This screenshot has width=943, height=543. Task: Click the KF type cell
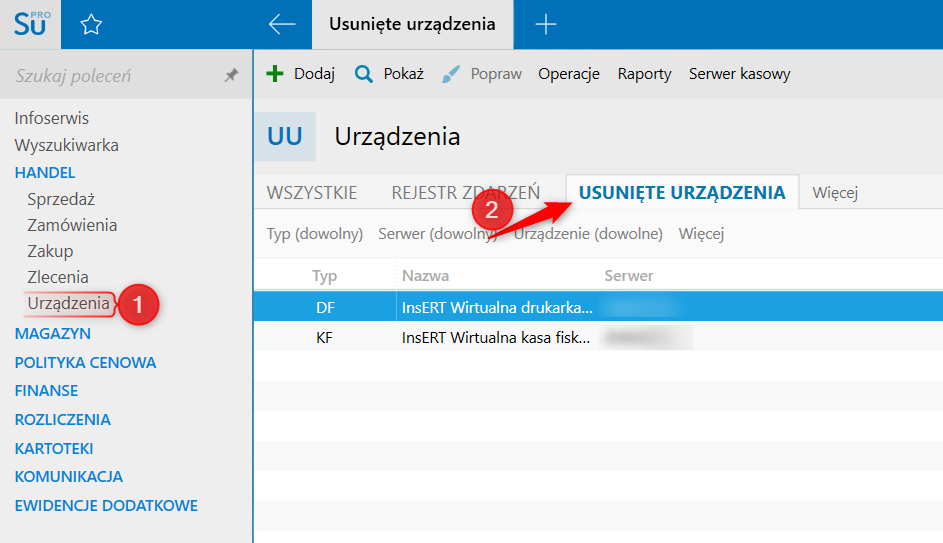click(x=324, y=337)
